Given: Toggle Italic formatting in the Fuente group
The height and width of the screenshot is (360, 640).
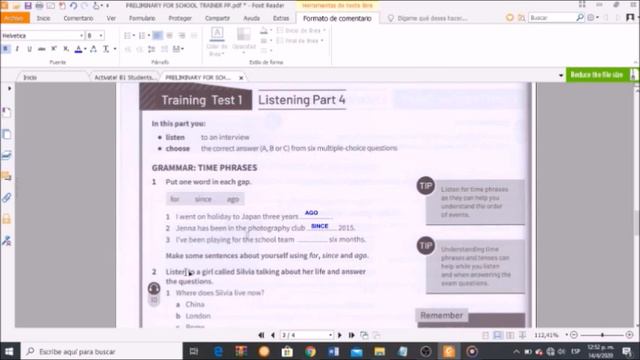Looking at the screenshot, I should [17, 49].
